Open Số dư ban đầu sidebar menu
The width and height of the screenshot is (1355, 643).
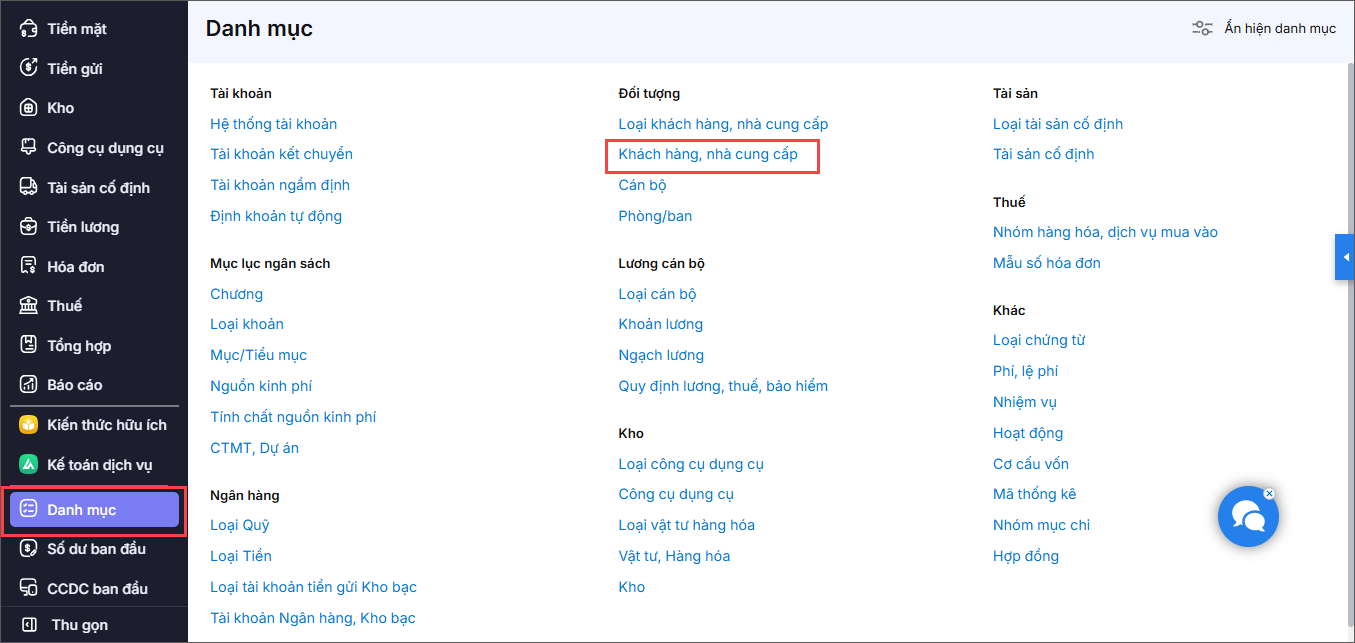tap(96, 549)
